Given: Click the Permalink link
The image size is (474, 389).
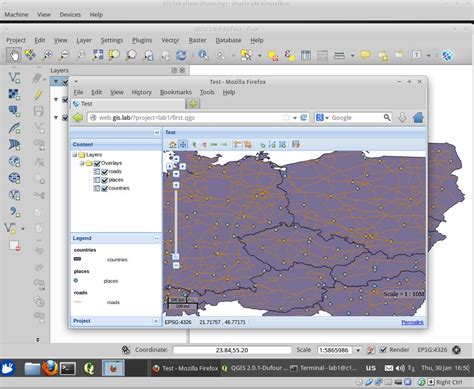Looking at the screenshot, I should pos(412,322).
